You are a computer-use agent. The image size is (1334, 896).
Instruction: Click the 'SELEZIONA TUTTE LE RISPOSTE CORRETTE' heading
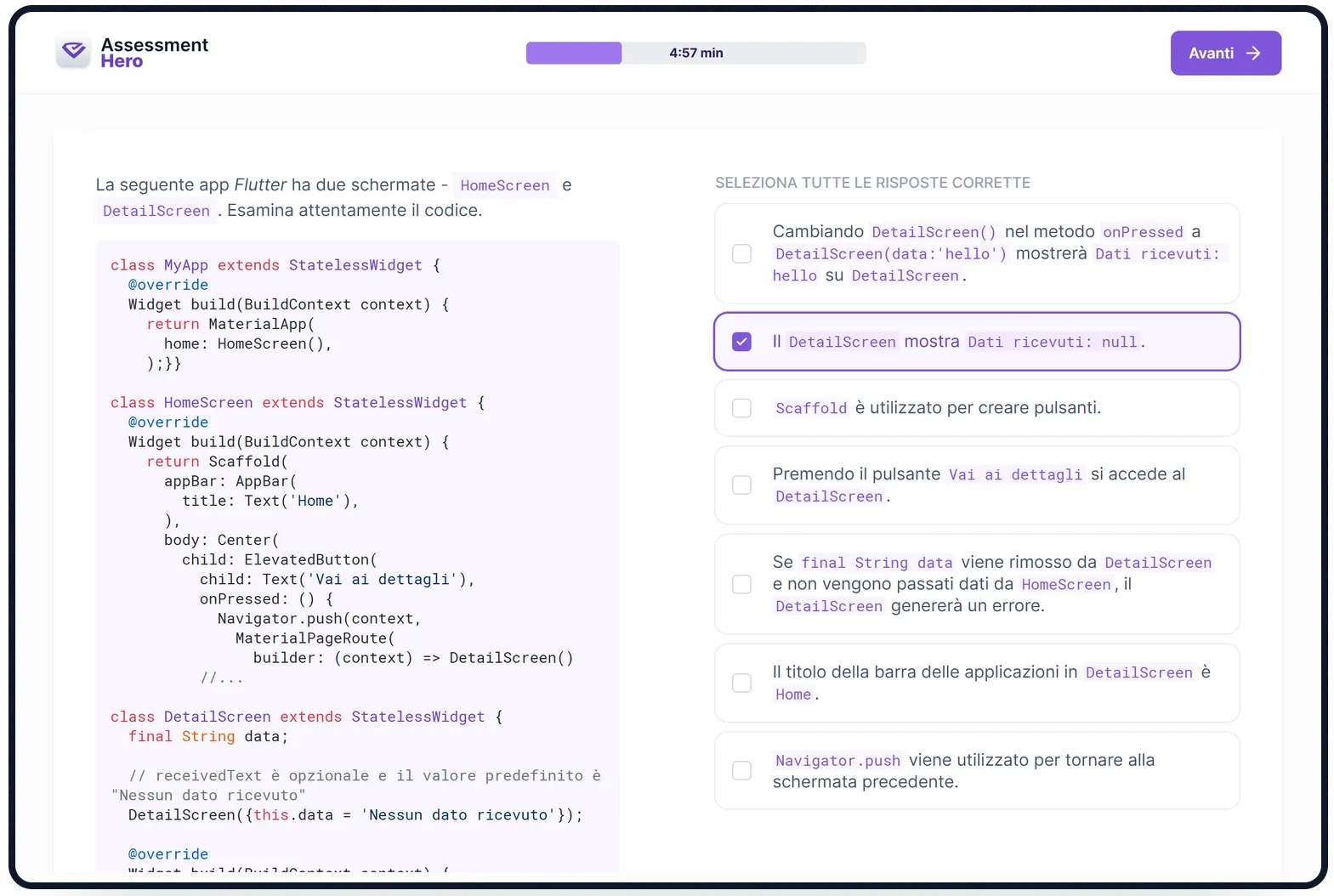coord(872,183)
